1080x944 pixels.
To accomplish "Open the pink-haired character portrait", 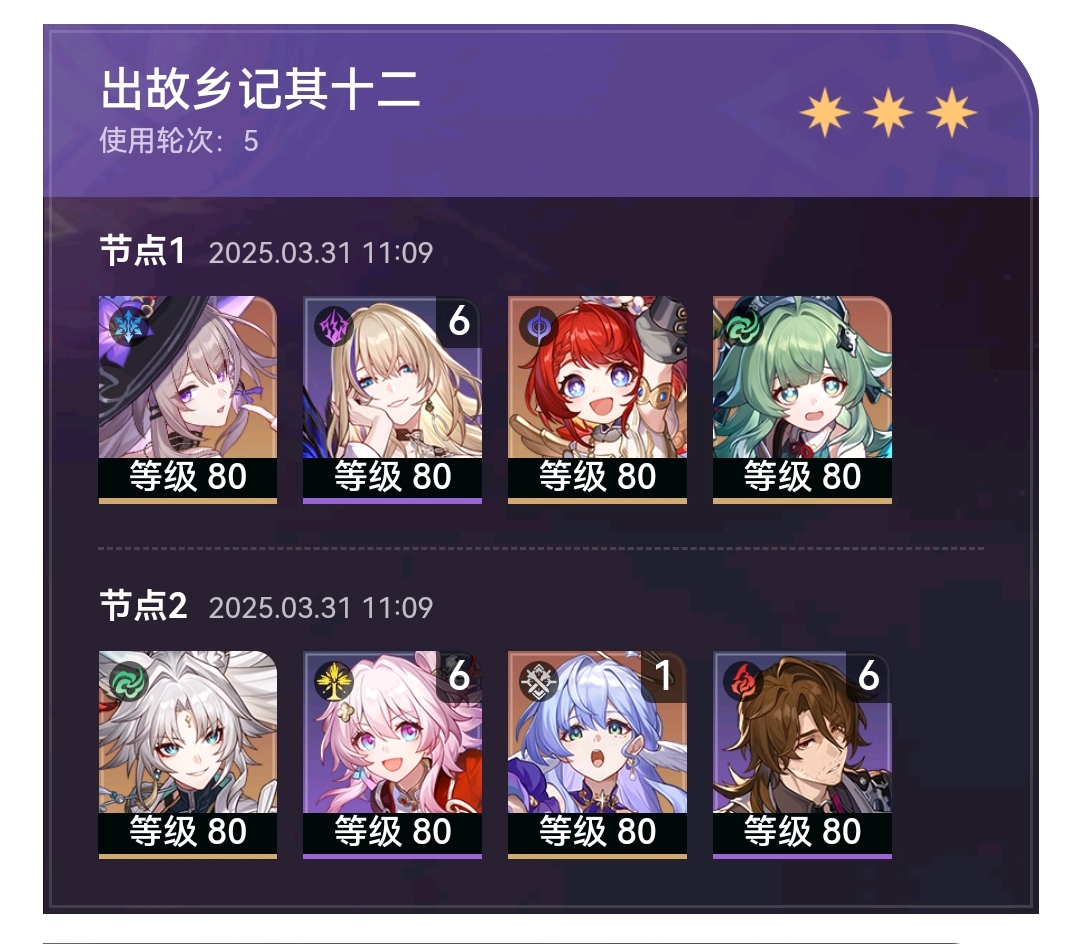I will click(393, 755).
